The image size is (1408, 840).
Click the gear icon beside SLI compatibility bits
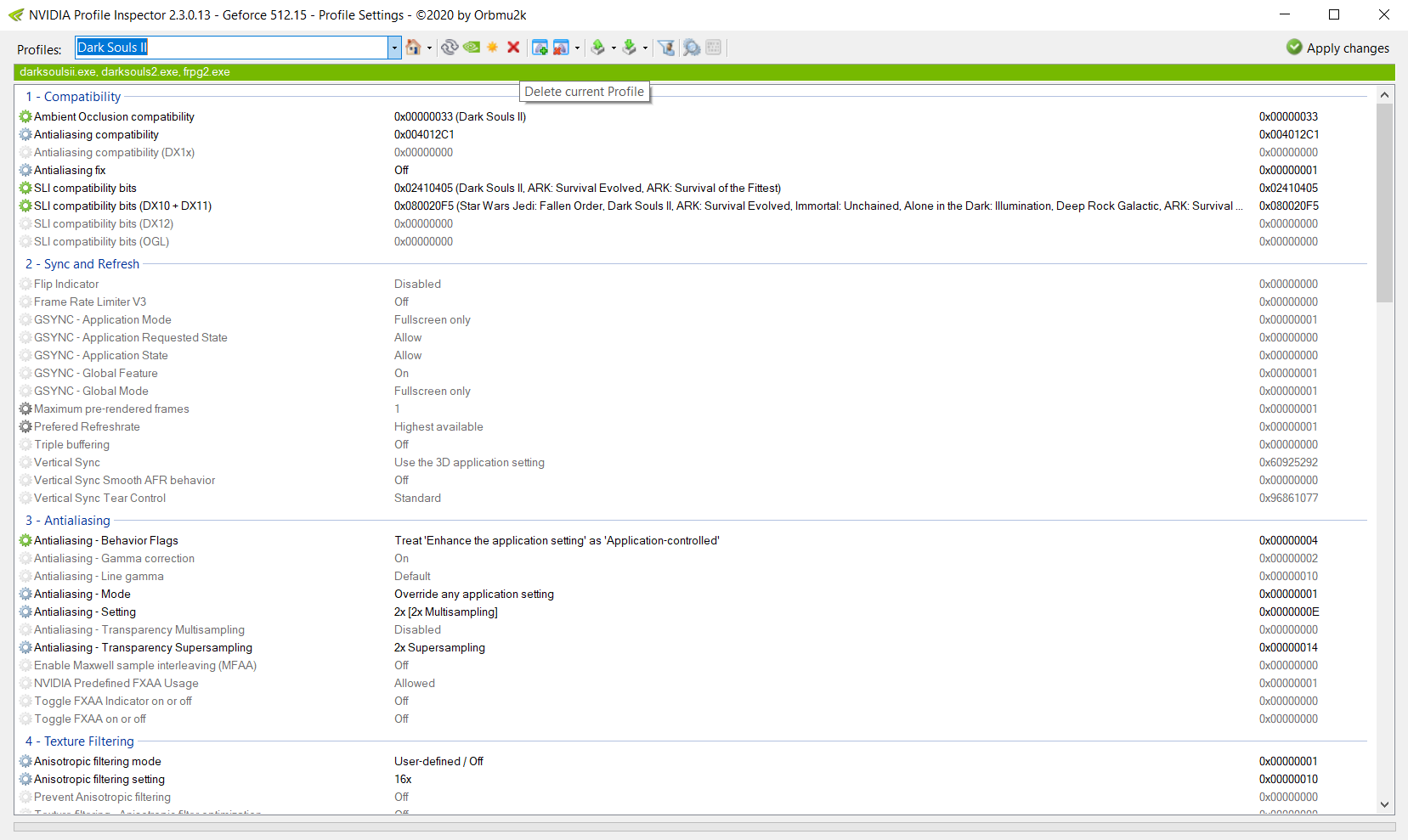coord(25,188)
